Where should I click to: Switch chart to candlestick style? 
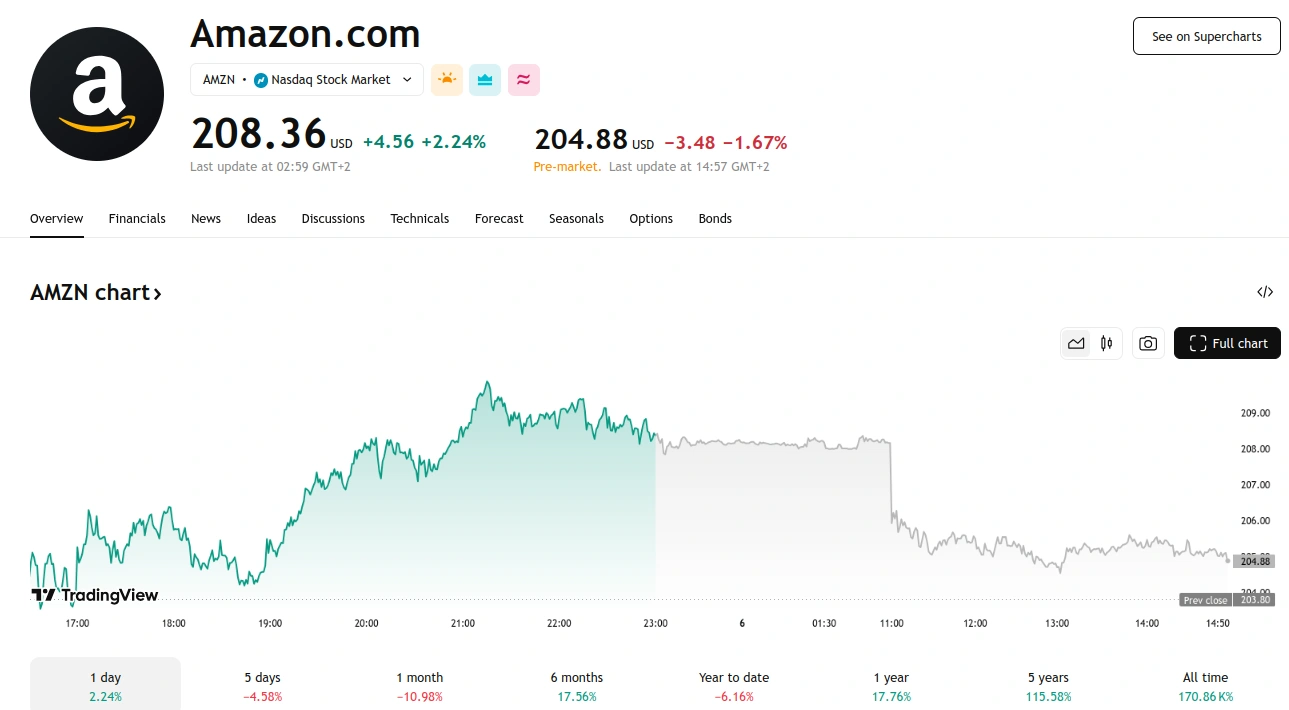pyautogui.click(x=1106, y=343)
